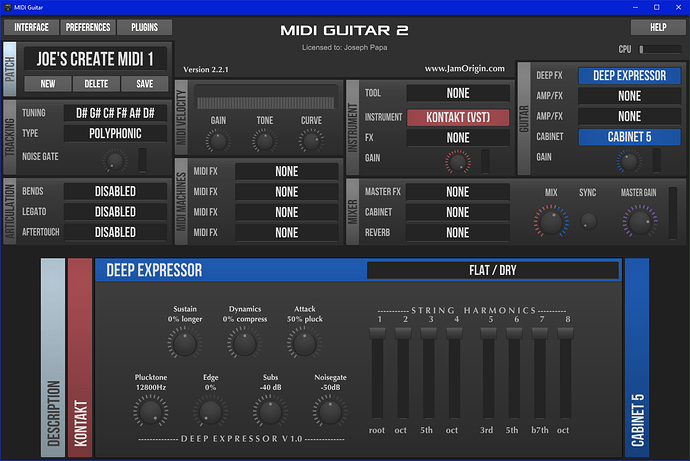The height and width of the screenshot is (461, 690).
Task: Click the Deep Expressor Noisegate knob
Action: point(330,412)
